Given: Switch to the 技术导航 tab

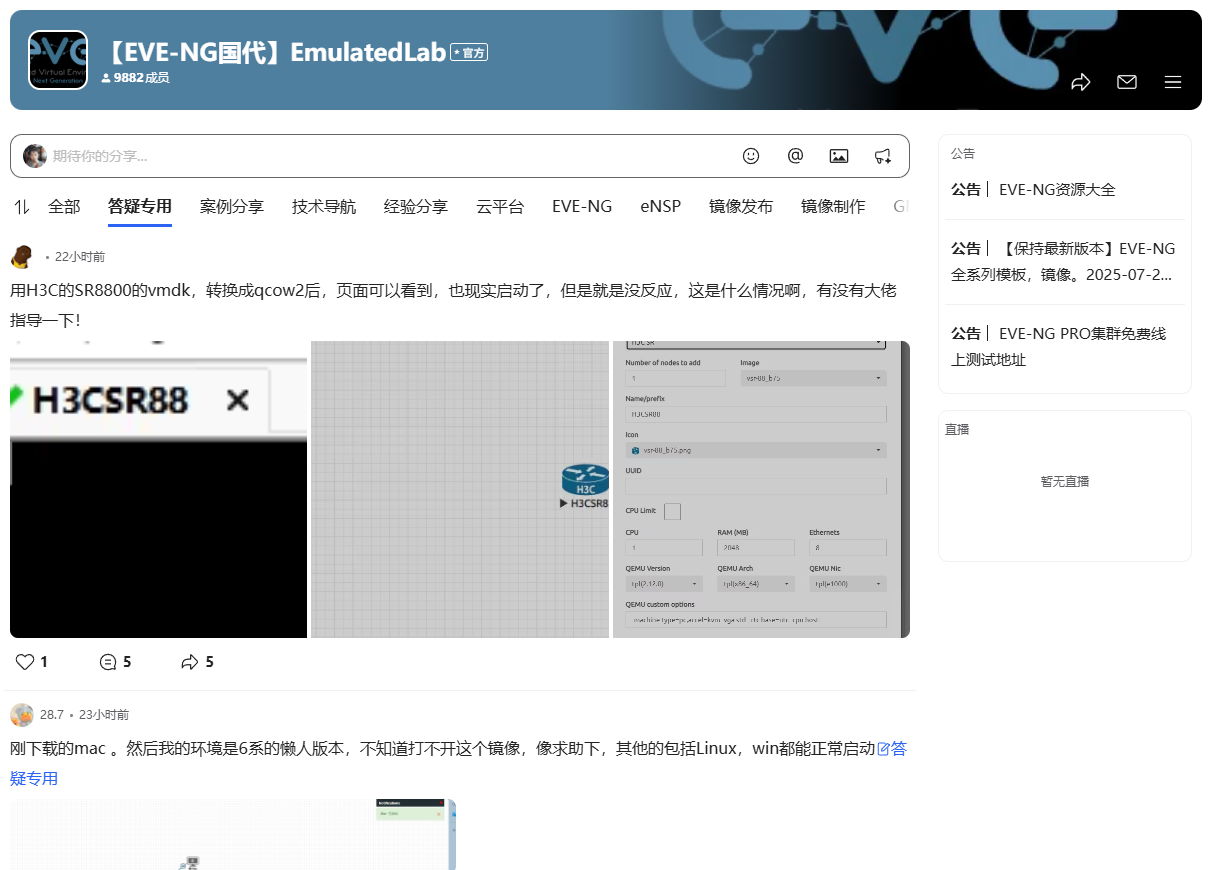Looking at the screenshot, I should [x=324, y=207].
